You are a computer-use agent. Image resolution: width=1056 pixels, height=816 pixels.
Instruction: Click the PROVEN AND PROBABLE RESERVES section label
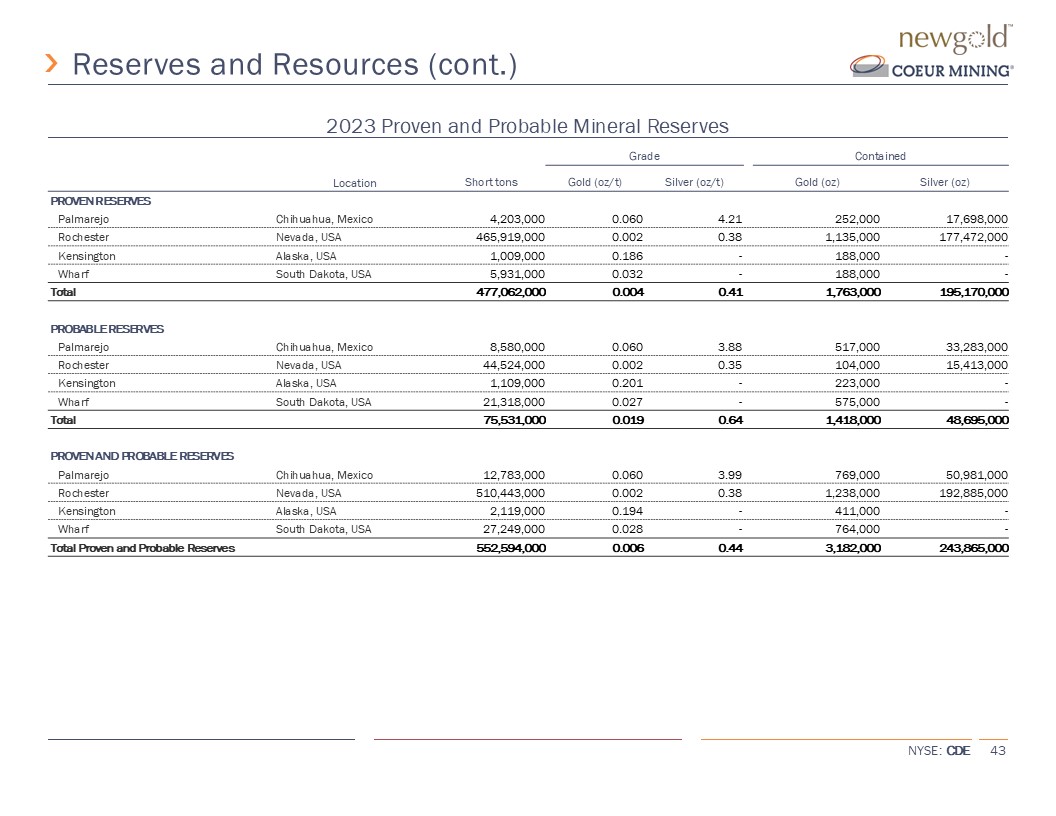click(x=143, y=456)
